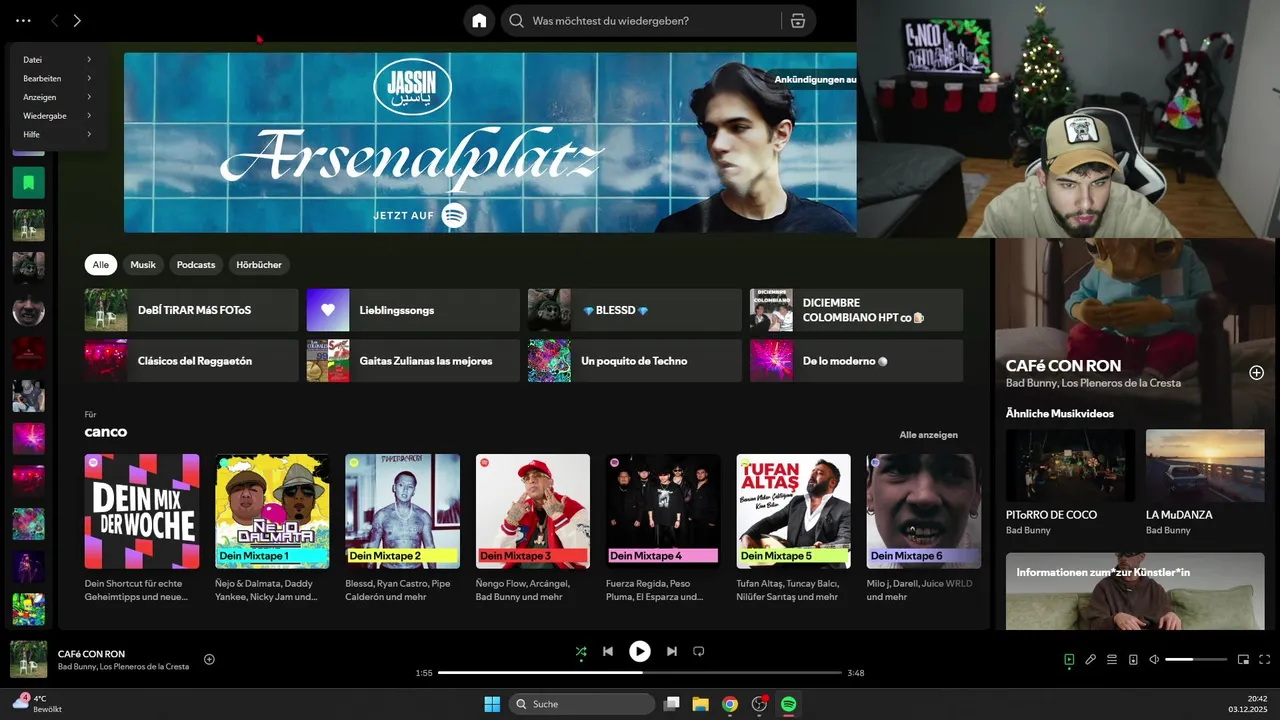This screenshot has height=720, width=1280.
Task: Go forward with the right arrow
Action: pyautogui.click(x=77, y=20)
